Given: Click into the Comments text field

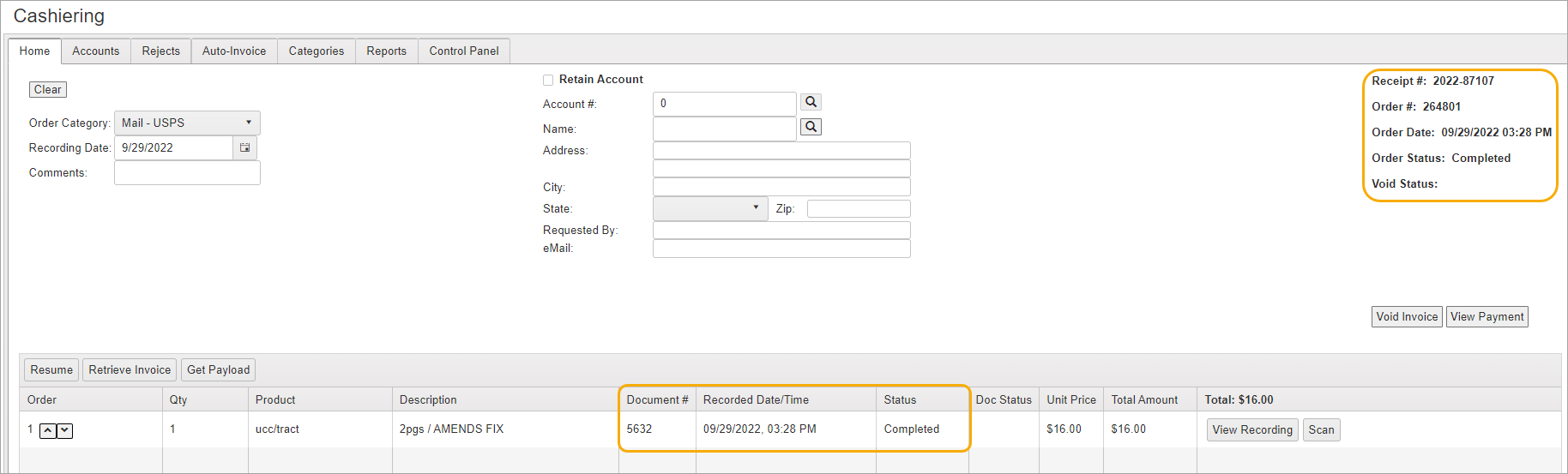Looking at the screenshot, I should click(x=187, y=173).
